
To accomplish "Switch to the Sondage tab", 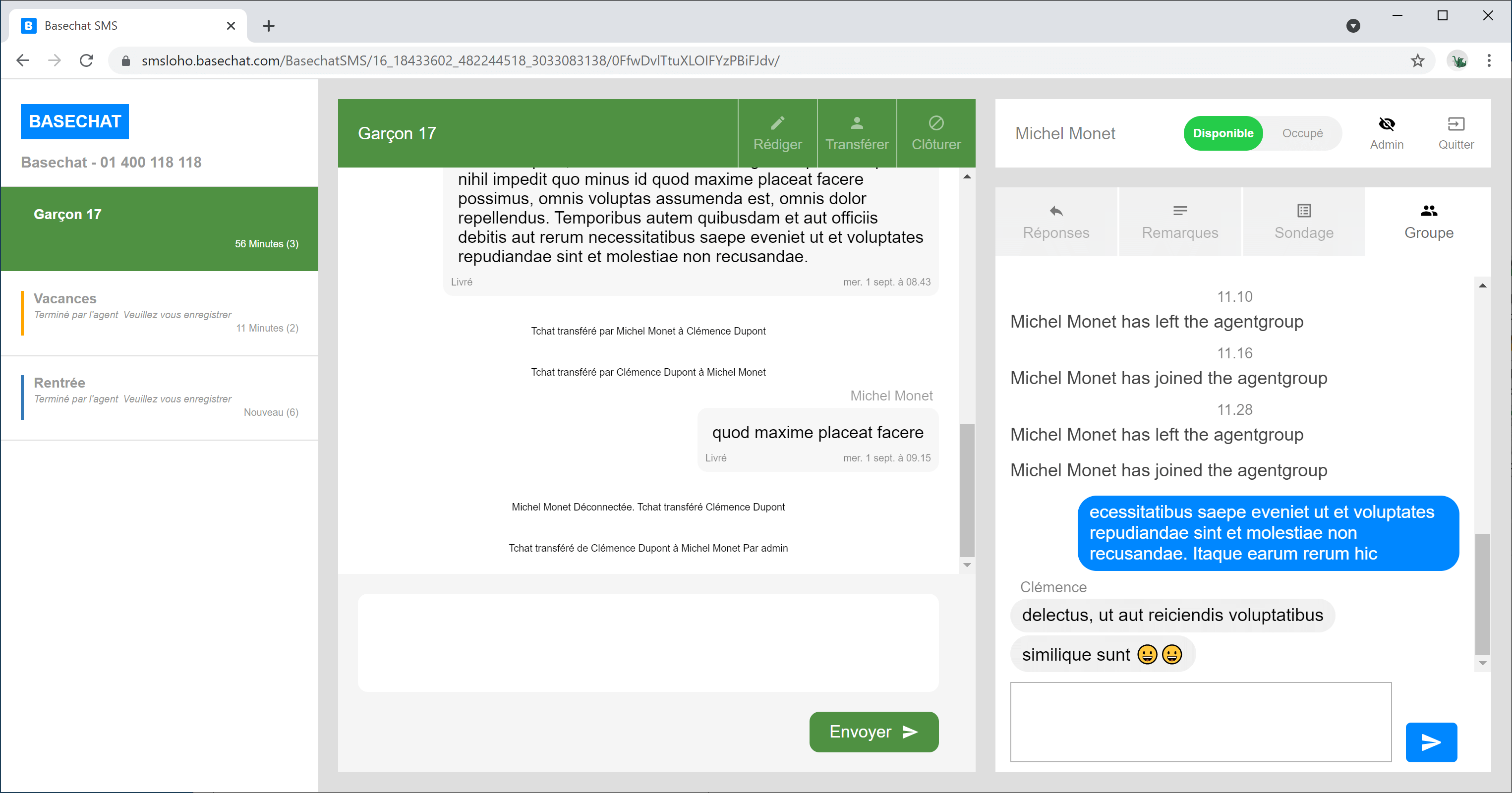I will click(1304, 222).
